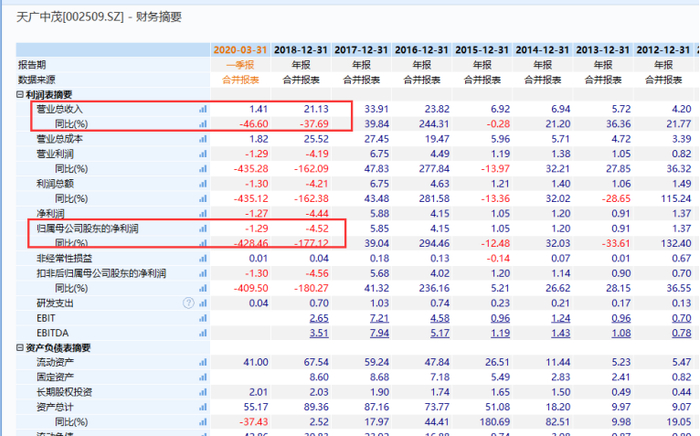Select the 2015-12-31 column header

pyautogui.click(x=482, y=50)
